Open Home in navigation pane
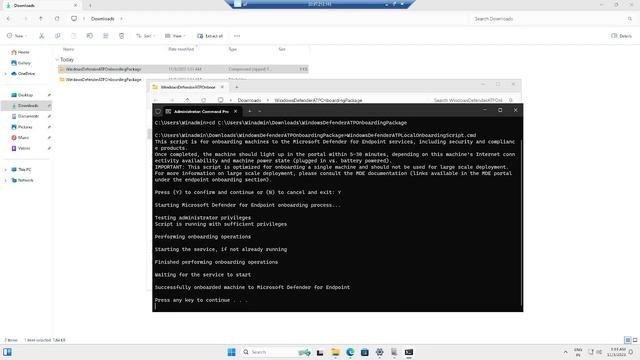640x360 pixels. (20, 52)
